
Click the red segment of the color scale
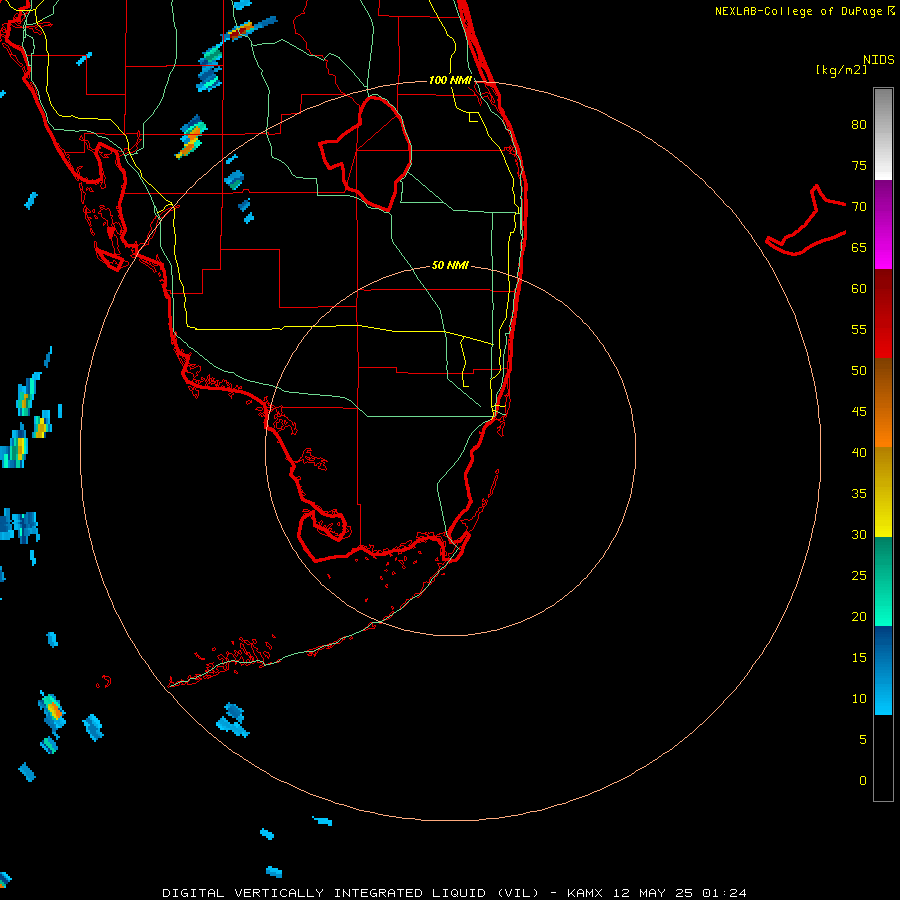(883, 314)
